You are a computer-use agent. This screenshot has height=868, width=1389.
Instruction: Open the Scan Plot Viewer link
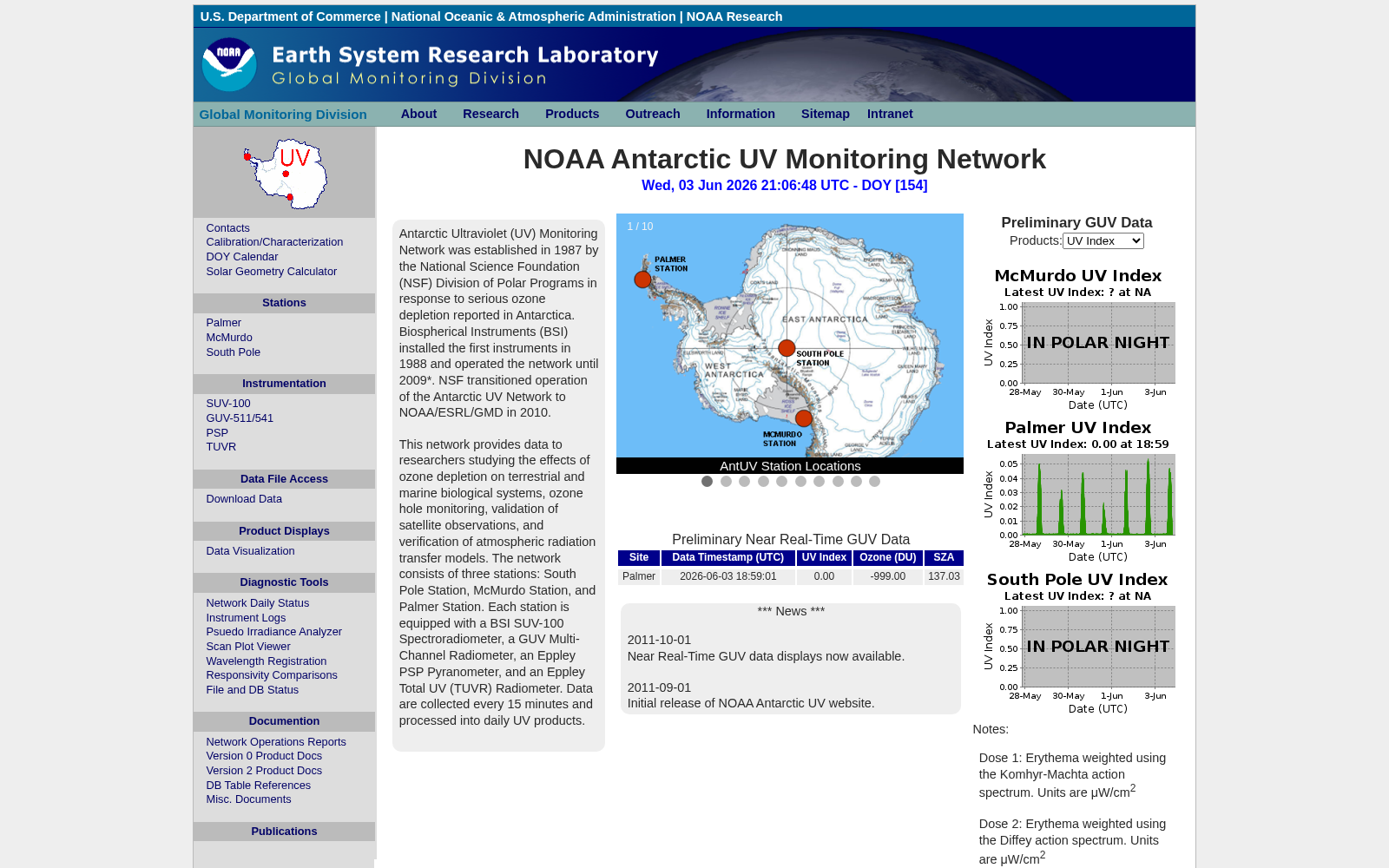pyautogui.click(x=248, y=647)
